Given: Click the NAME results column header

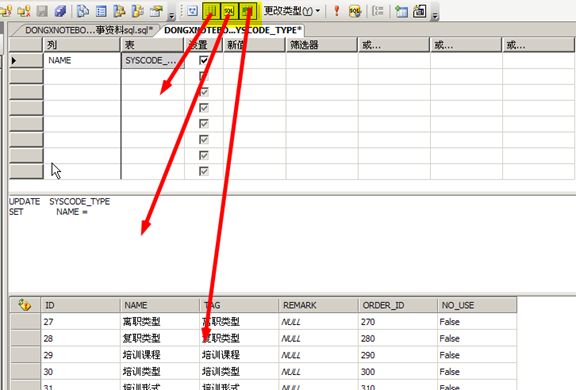Looking at the screenshot, I should pos(160,305).
